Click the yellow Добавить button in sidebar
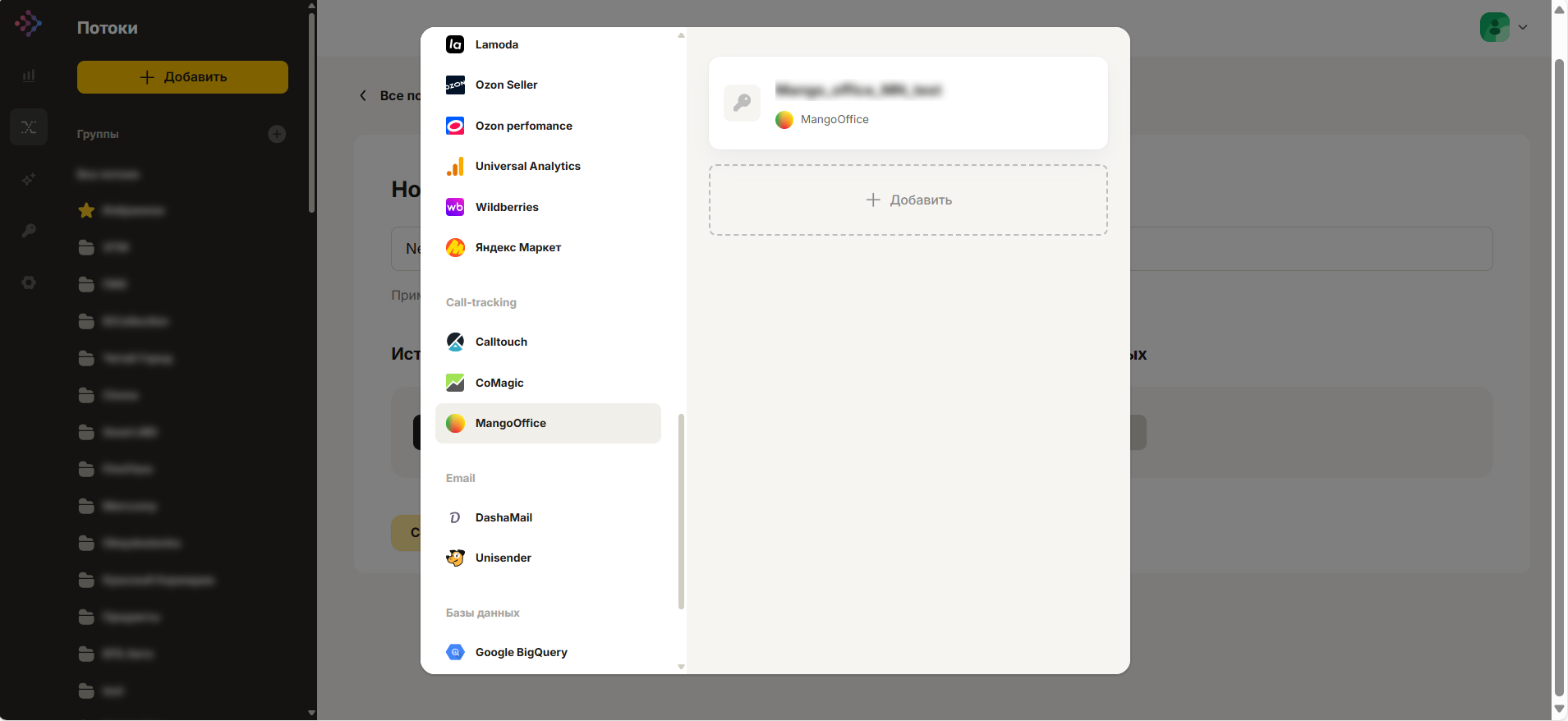The height and width of the screenshot is (721, 1568). [x=182, y=76]
